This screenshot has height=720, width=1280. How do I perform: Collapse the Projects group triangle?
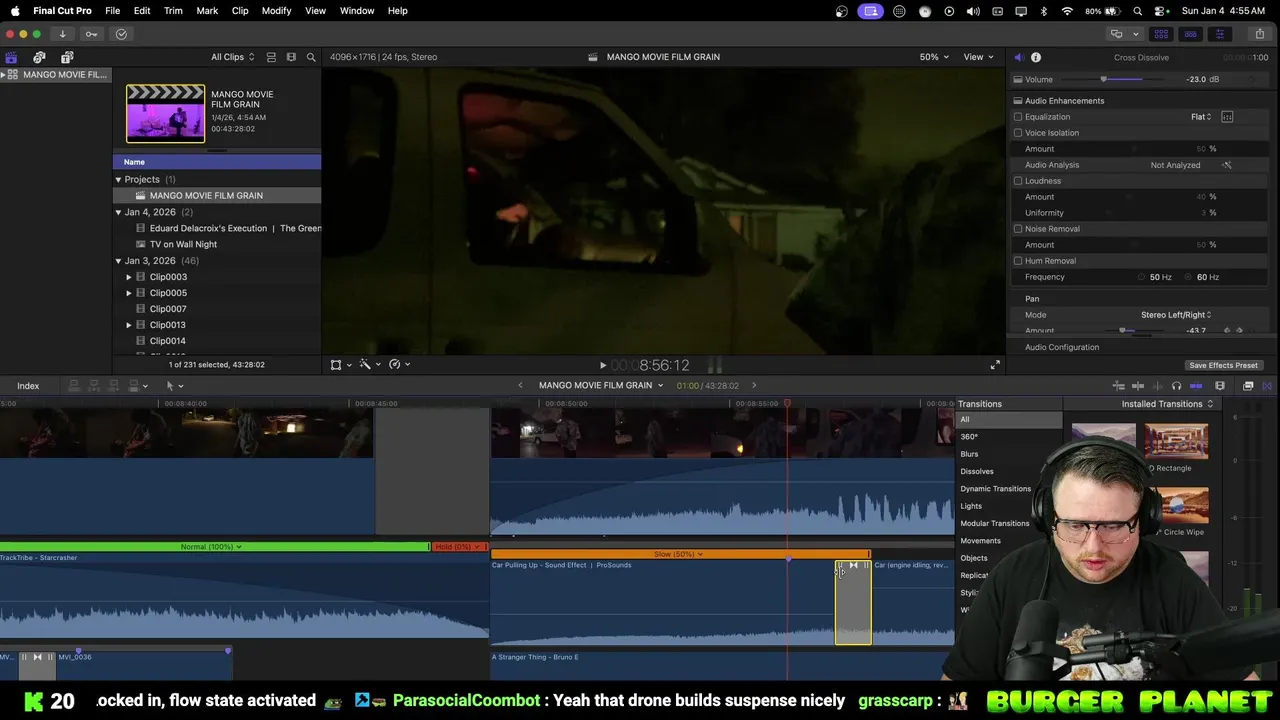118,180
